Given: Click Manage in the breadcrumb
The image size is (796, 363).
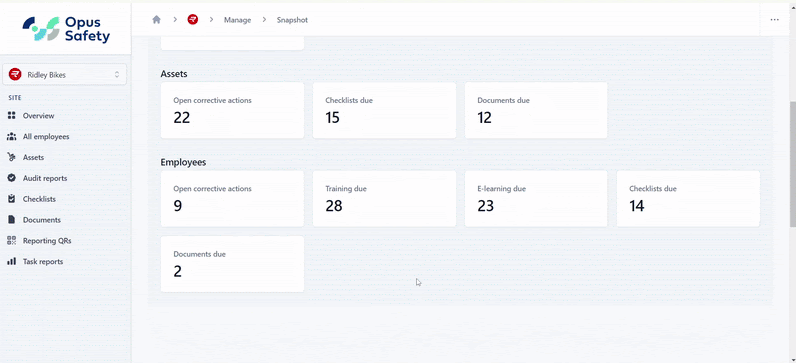Looking at the screenshot, I should (x=238, y=20).
